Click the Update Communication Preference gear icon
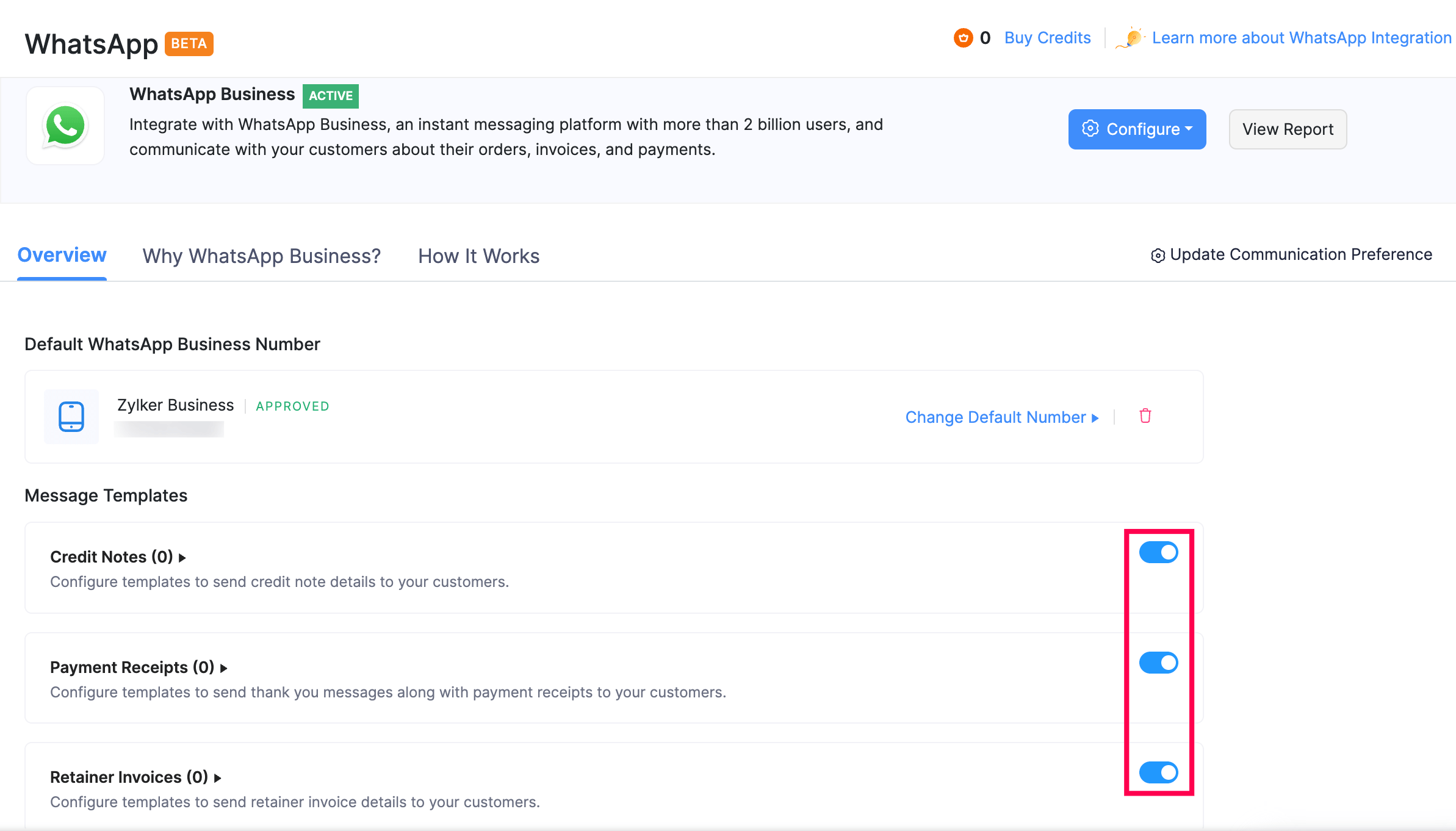This screenshot has height=831, width=1456. click(1158, 256)
